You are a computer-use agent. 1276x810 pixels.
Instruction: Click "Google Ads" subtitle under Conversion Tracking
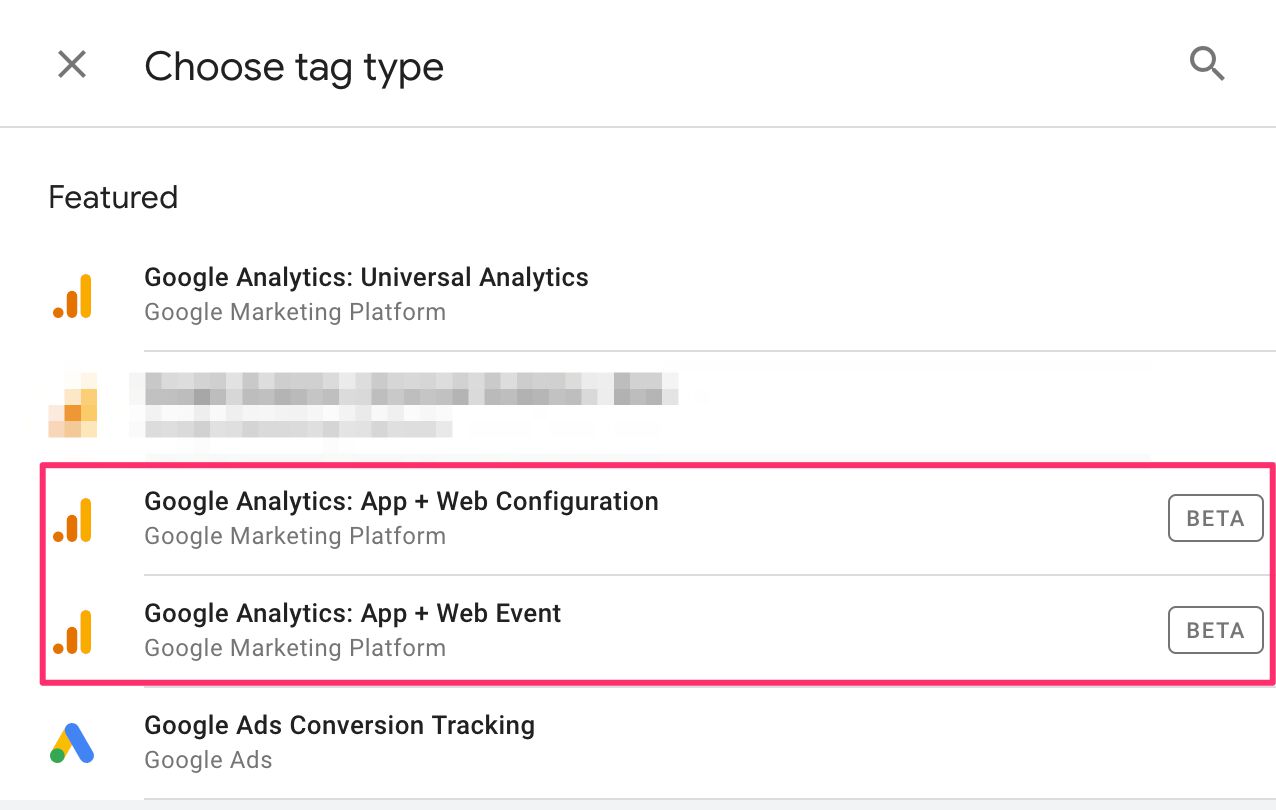pos(208,760)
